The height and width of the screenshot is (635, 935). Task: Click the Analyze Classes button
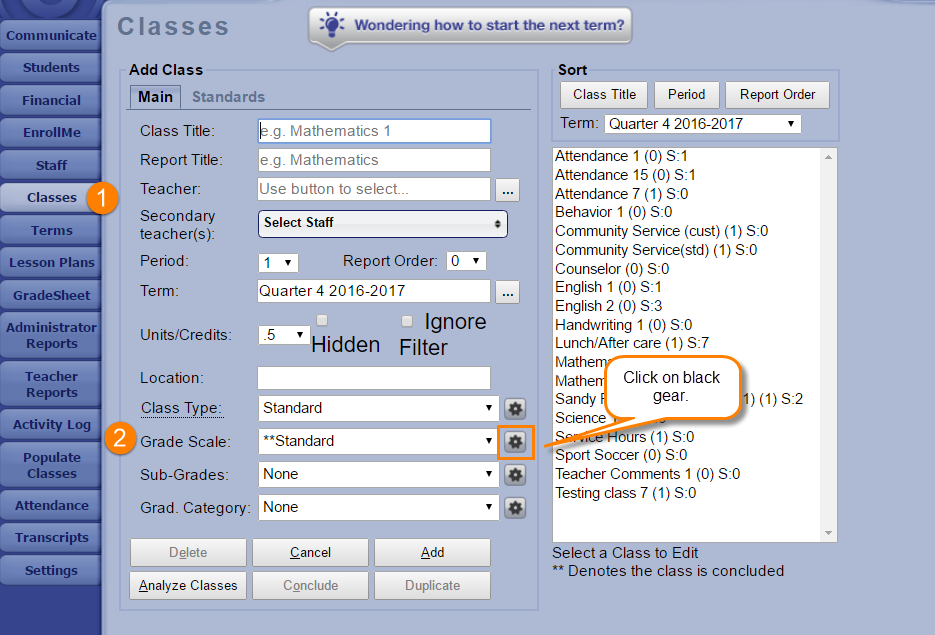tap(188, 585)
